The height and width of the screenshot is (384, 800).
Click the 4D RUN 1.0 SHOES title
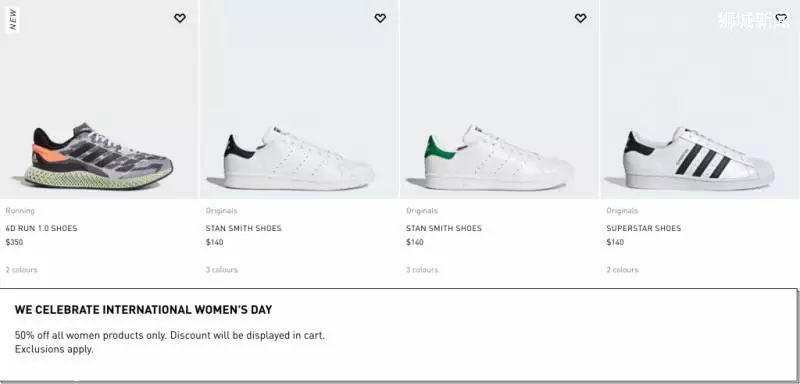(41, 228)
